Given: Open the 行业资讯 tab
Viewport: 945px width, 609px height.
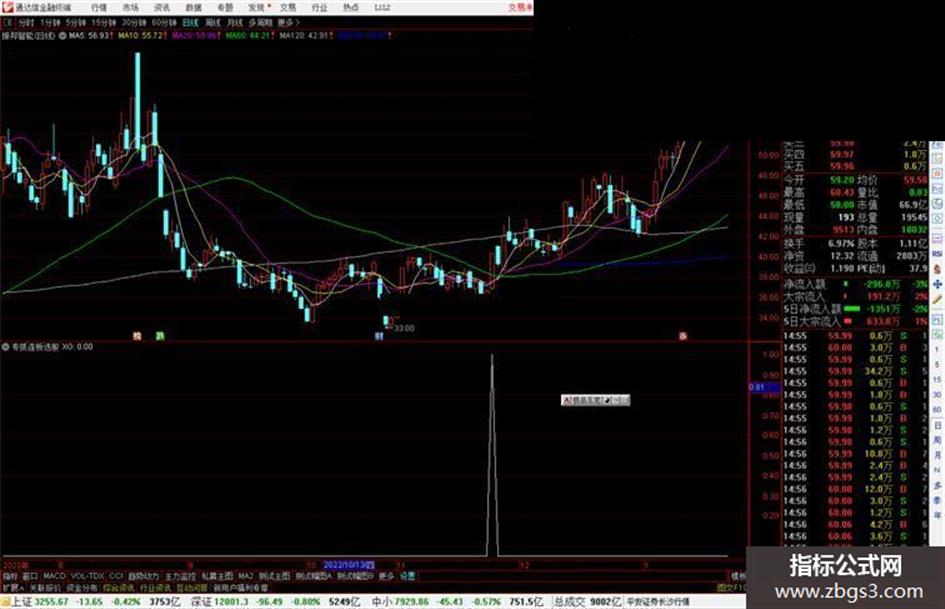Looking at the screenshot, I should click(x=155, y=587).
